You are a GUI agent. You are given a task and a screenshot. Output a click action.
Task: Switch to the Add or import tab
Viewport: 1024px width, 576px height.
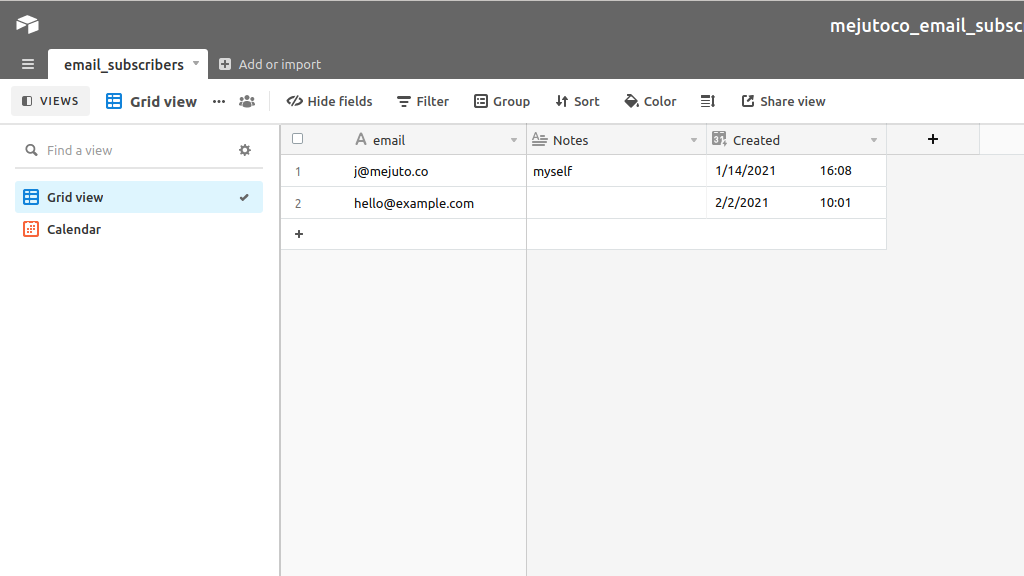click(x=269, y=64)
